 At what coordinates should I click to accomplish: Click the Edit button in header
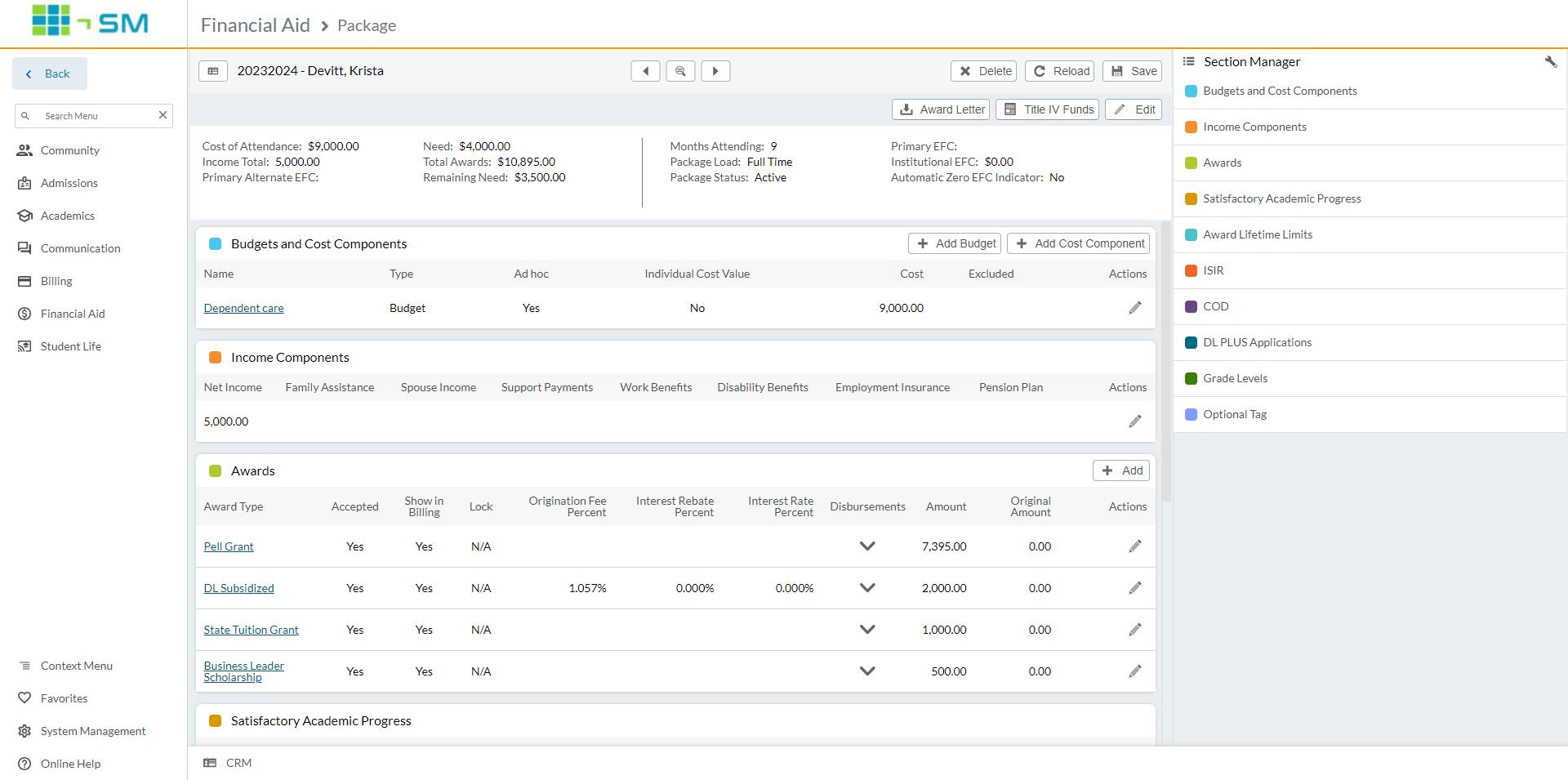1134,109
